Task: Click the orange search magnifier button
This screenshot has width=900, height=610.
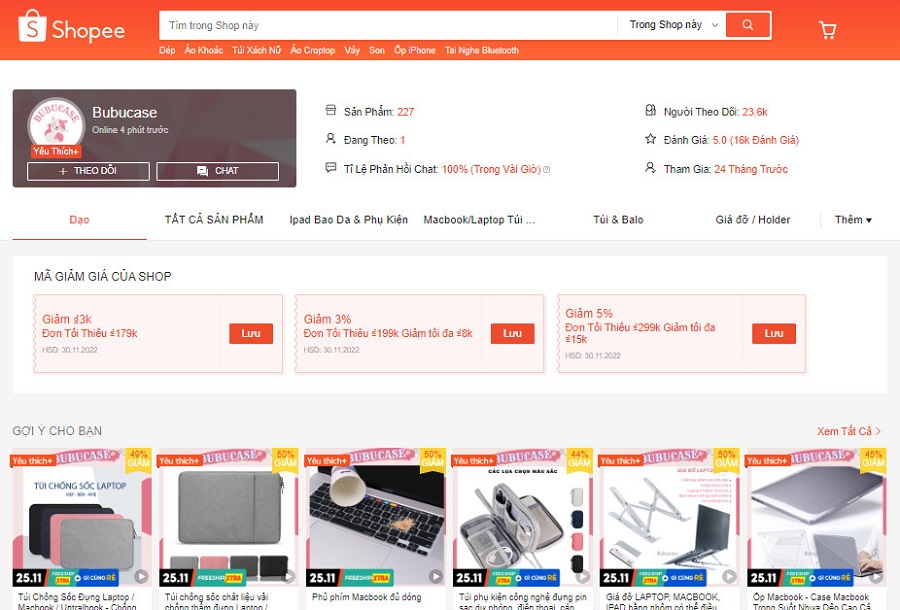Action: point(747,25)
